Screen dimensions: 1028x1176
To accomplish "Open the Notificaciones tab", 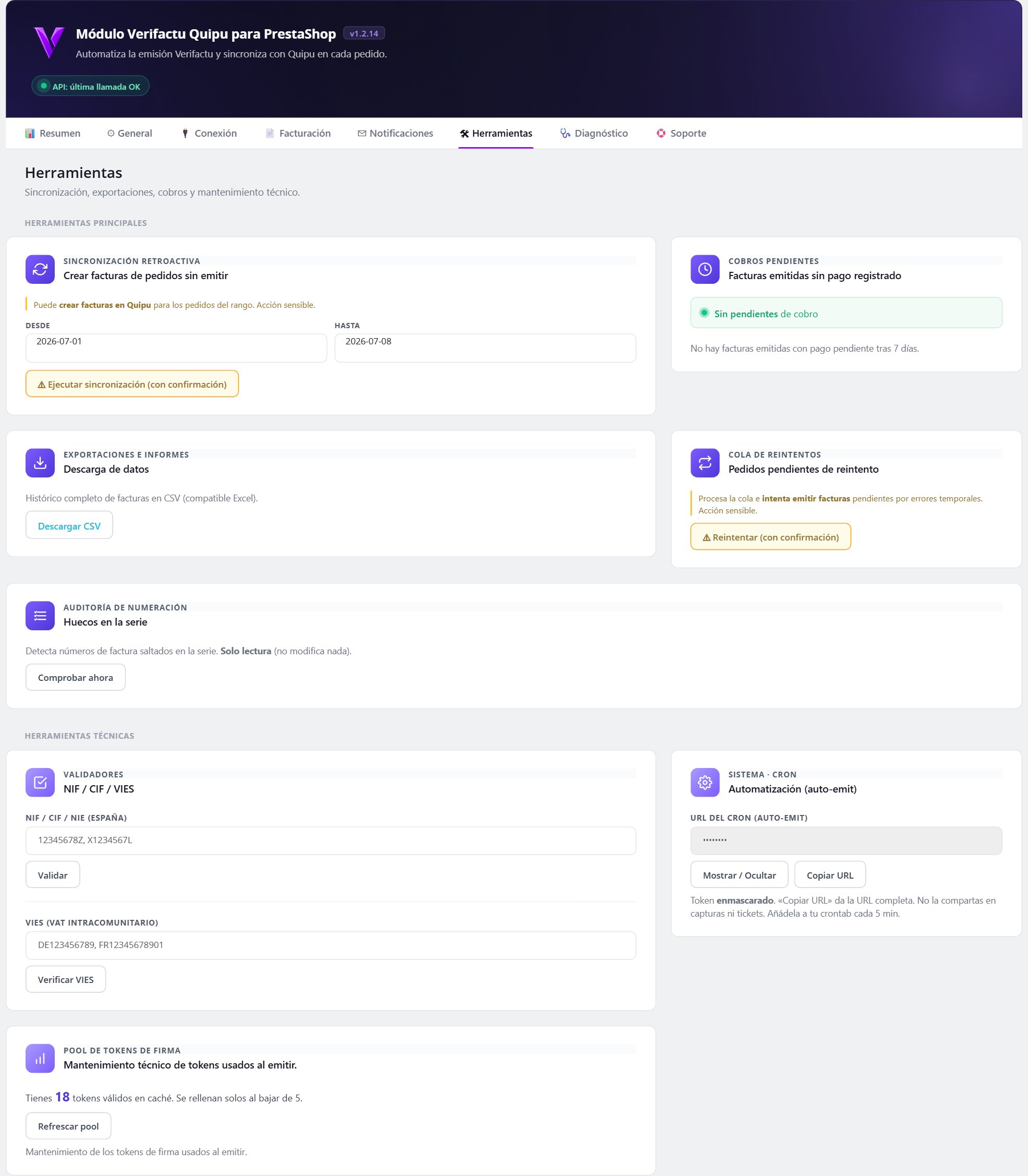I will (x=395, y=133).
